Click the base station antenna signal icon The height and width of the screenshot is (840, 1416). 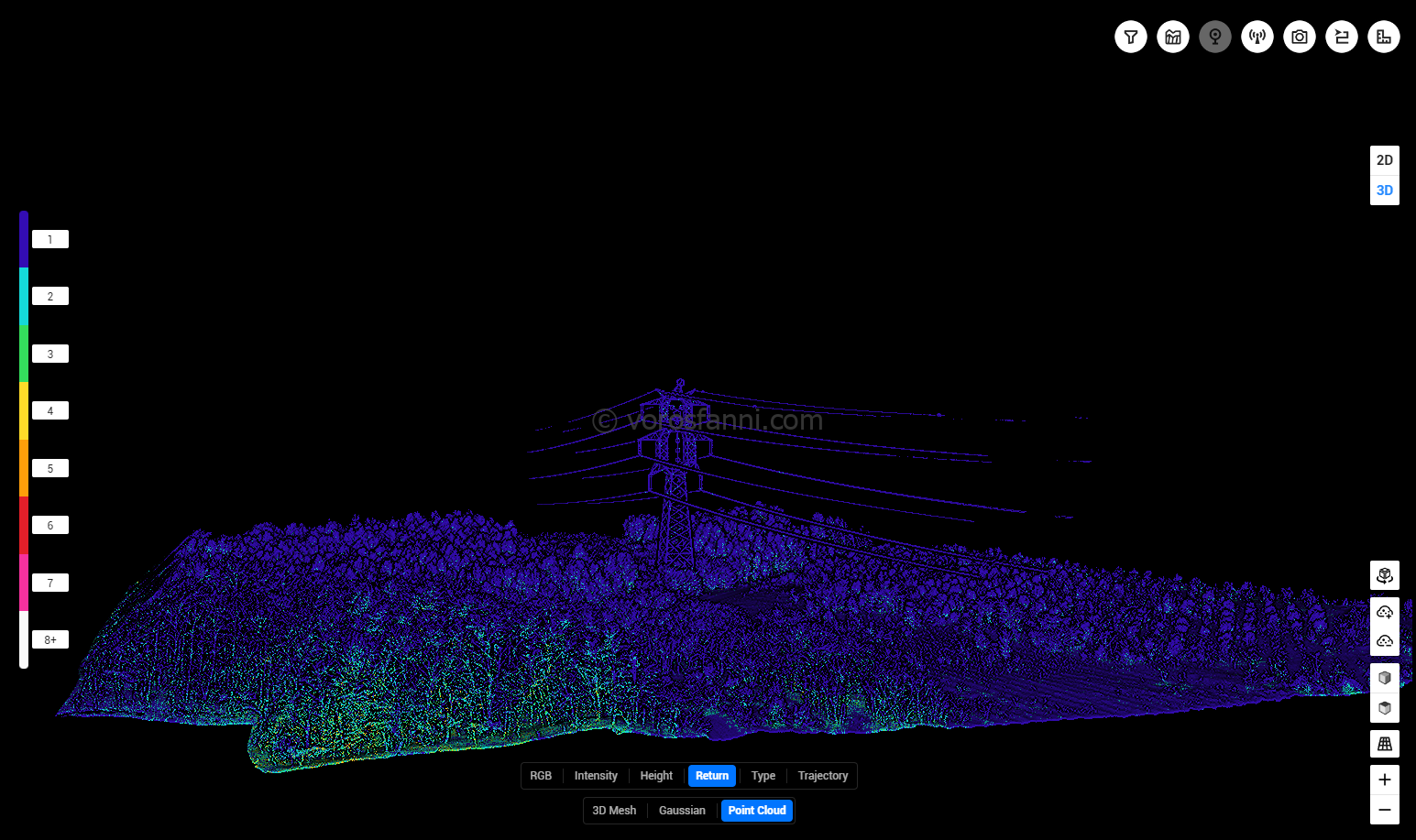coord(1257,37)
